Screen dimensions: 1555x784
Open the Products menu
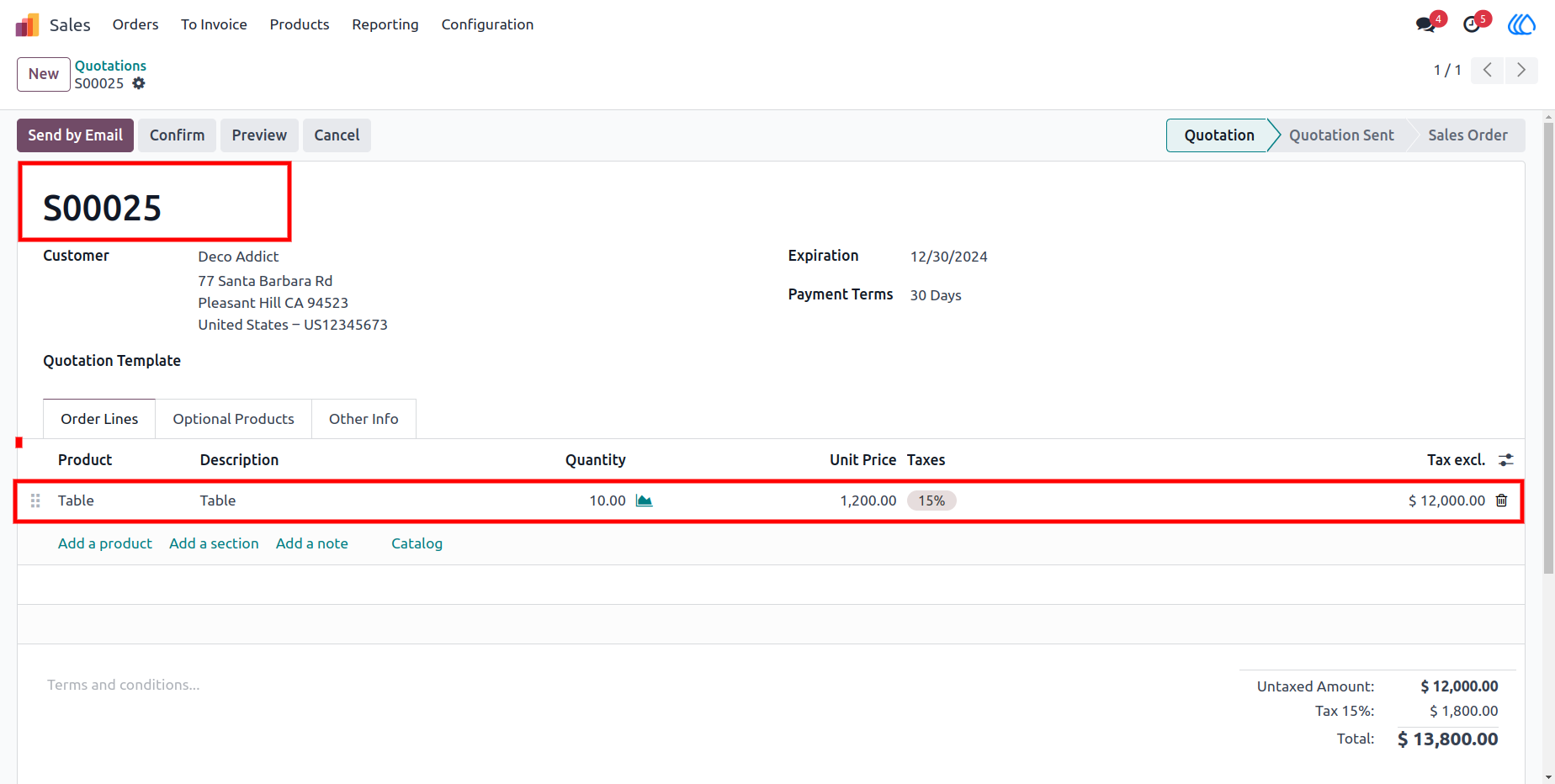point(300,24)
